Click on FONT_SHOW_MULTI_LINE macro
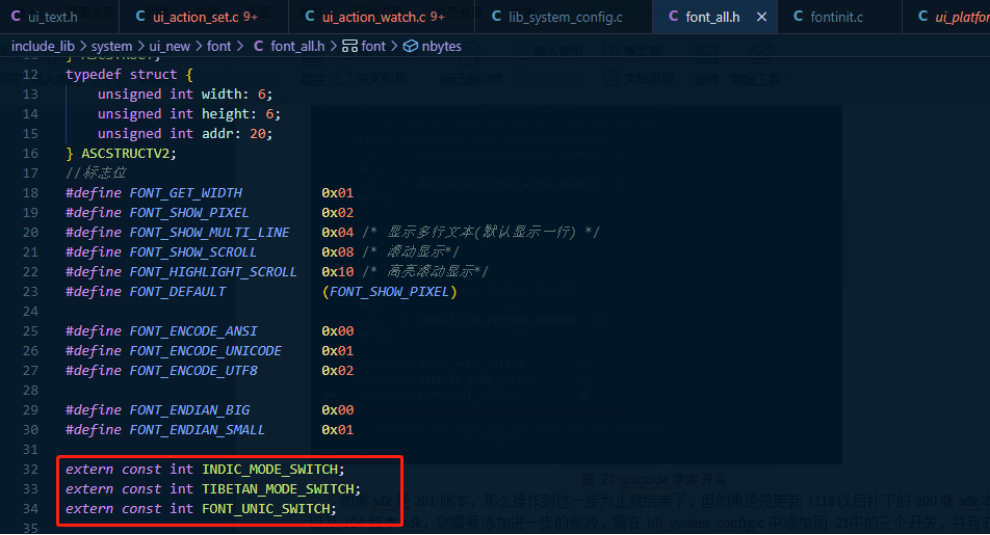990x535 pixels. tap(210, 232)
